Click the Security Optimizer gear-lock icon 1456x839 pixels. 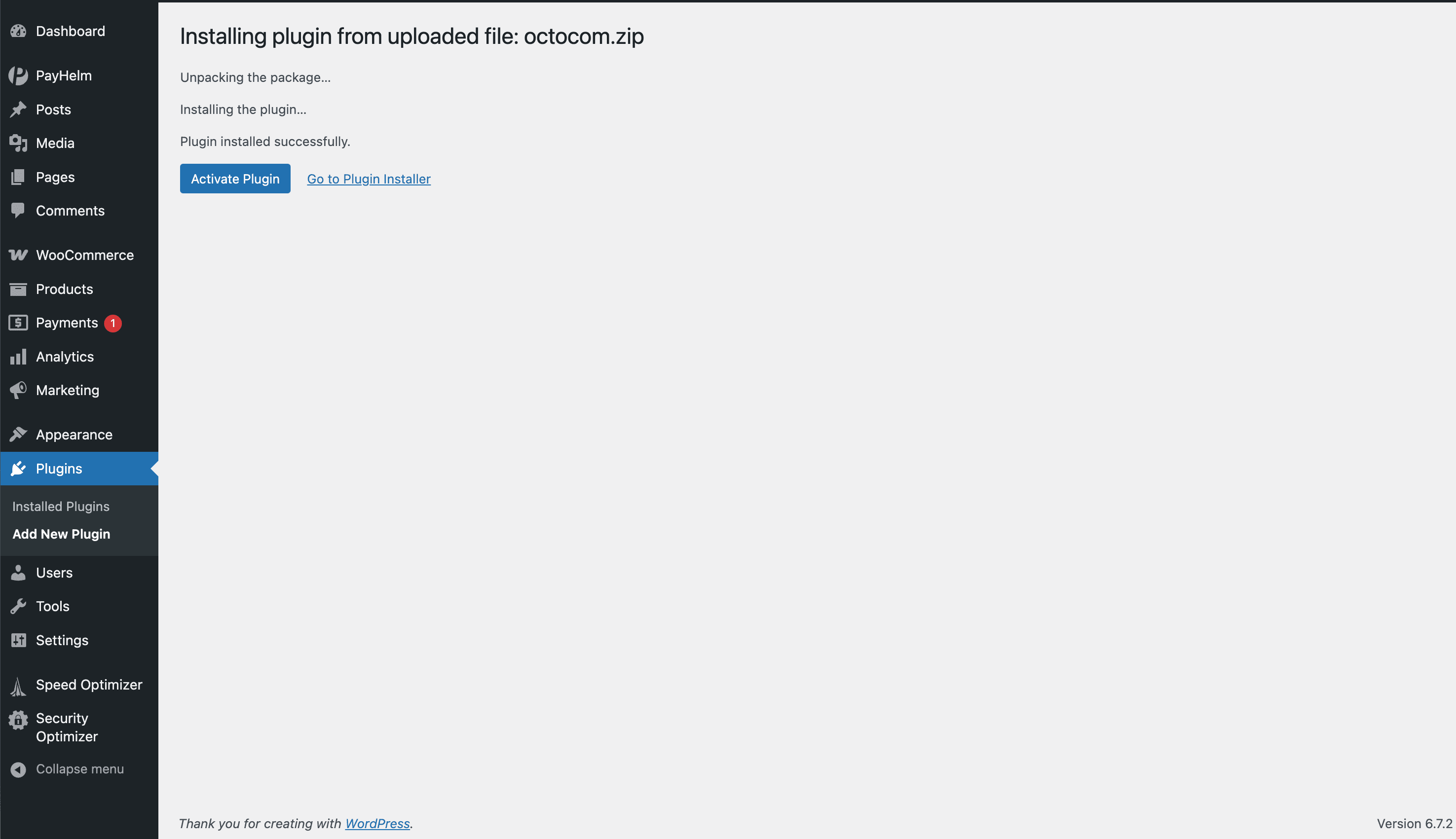click(18, 720)
